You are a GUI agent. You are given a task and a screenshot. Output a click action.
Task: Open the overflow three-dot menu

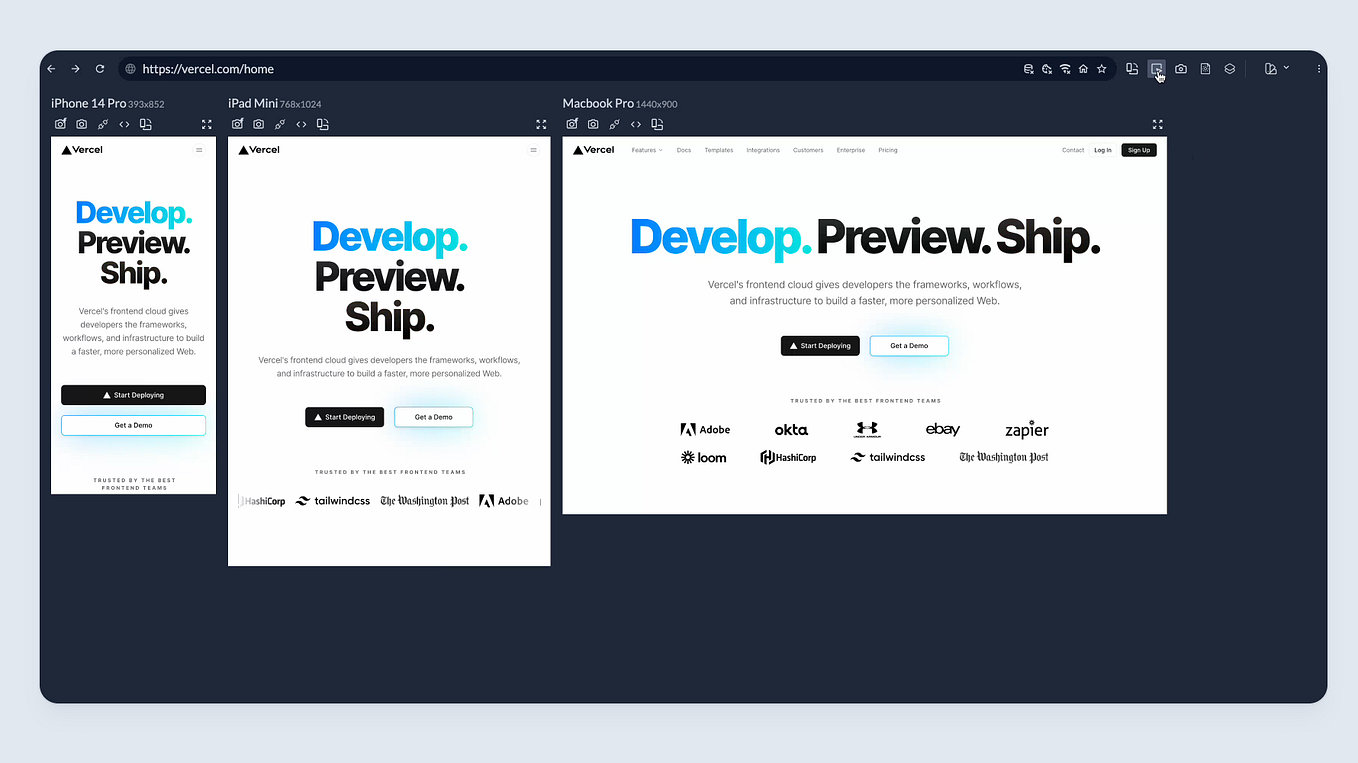(1318, 68)
